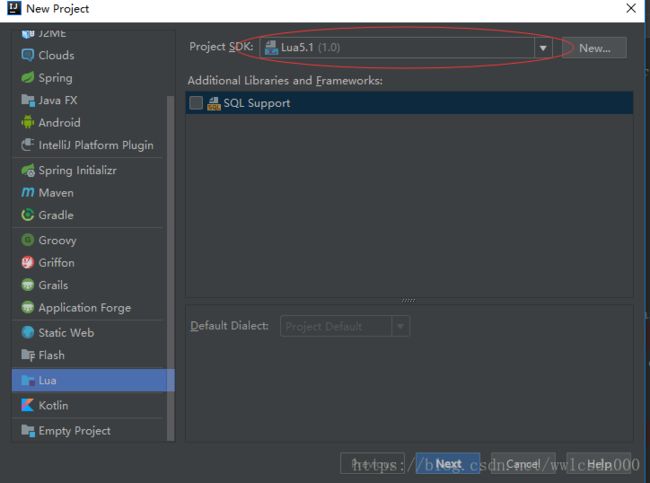Click the Spring leaf icon
650x483 pixels.
(28, 78)
